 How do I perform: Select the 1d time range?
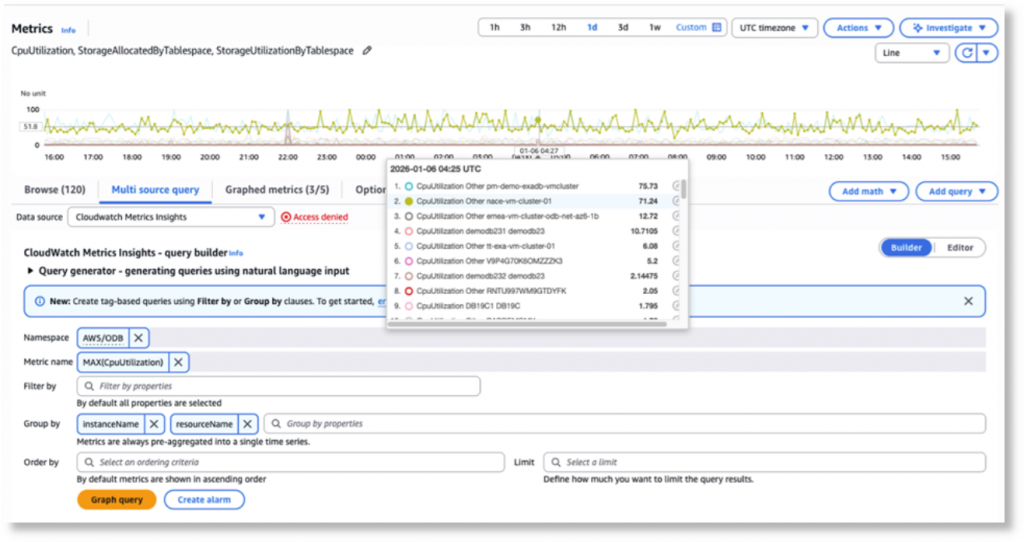coord(592,27)
